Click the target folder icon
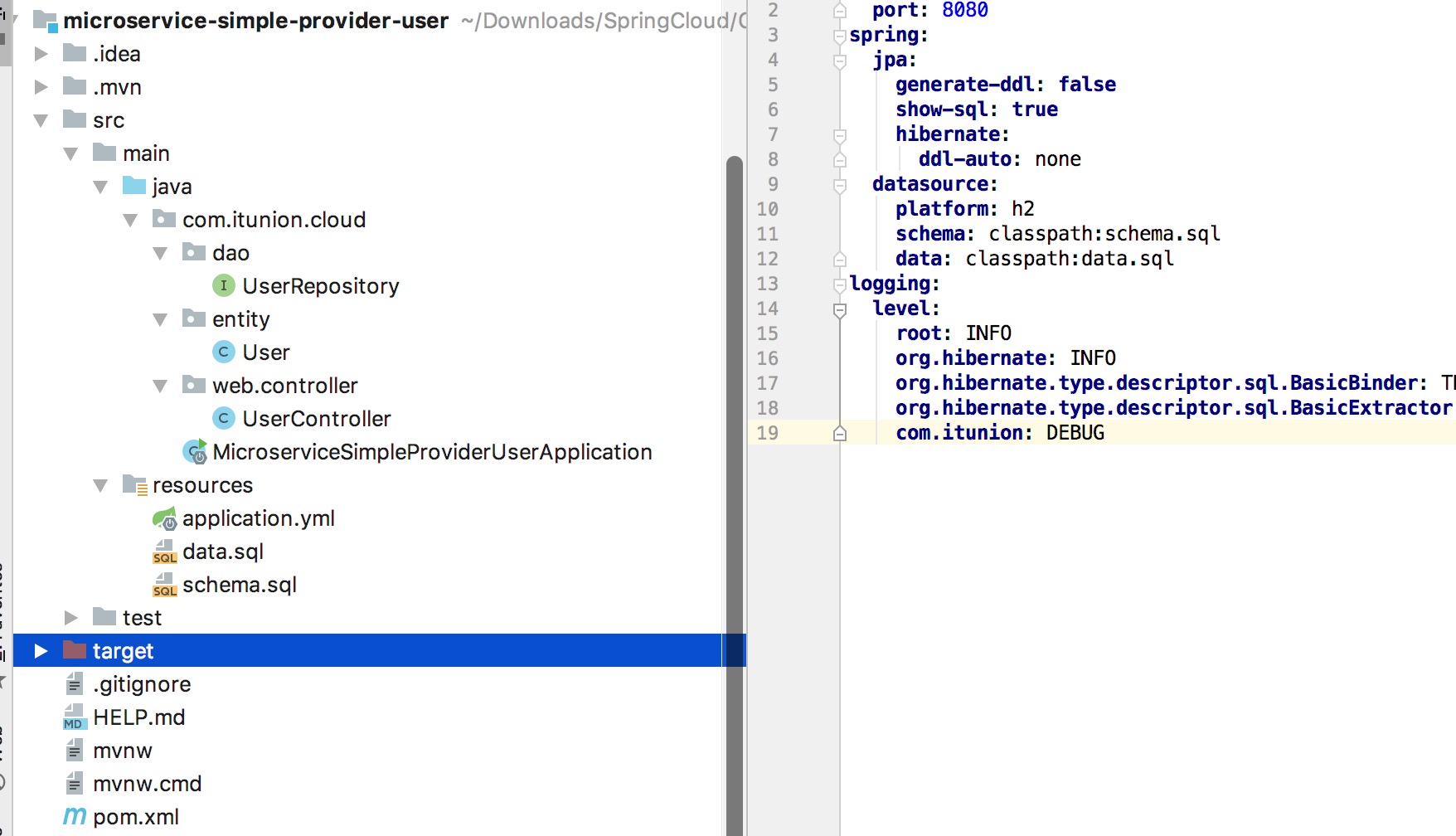Viewport: 1456px width, 836px height. (x=75, y=650)
